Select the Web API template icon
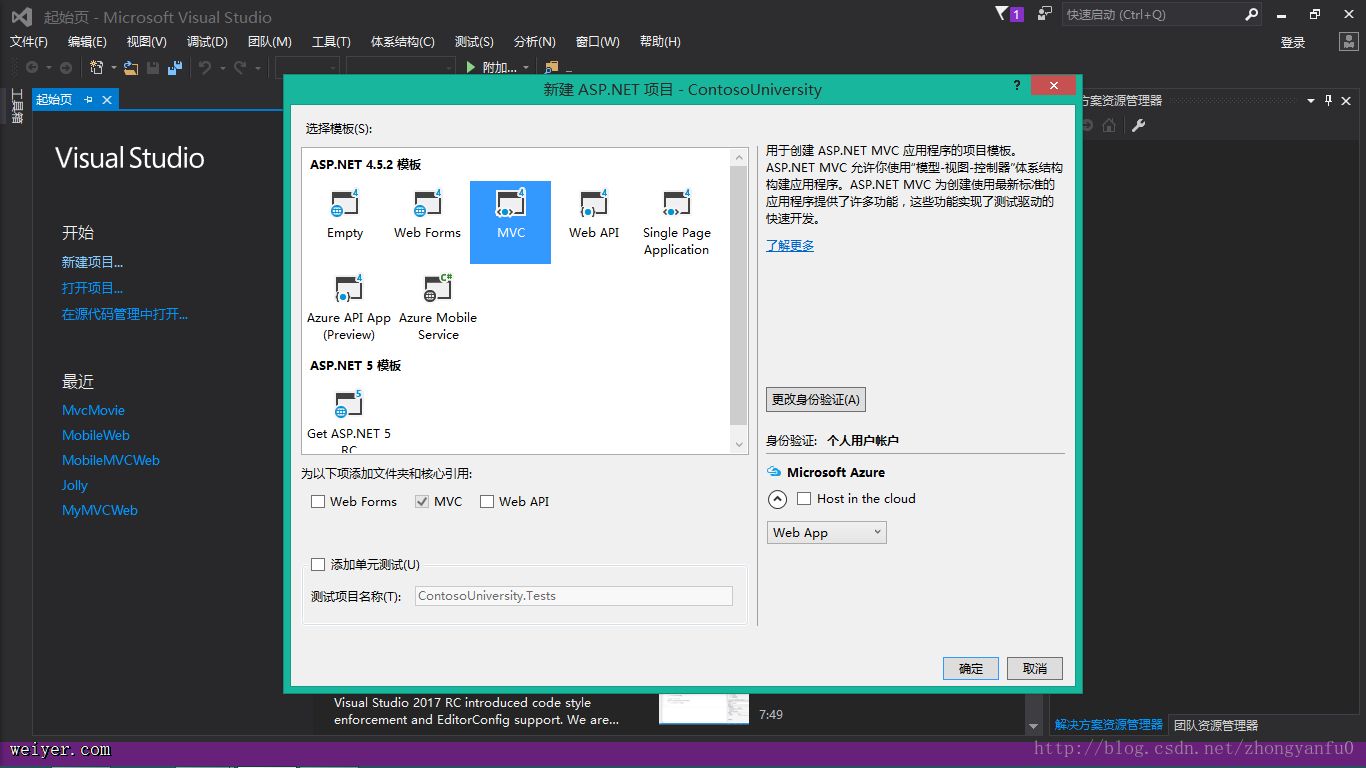Viewport: 1366px width, 768px height. point(594,205)
